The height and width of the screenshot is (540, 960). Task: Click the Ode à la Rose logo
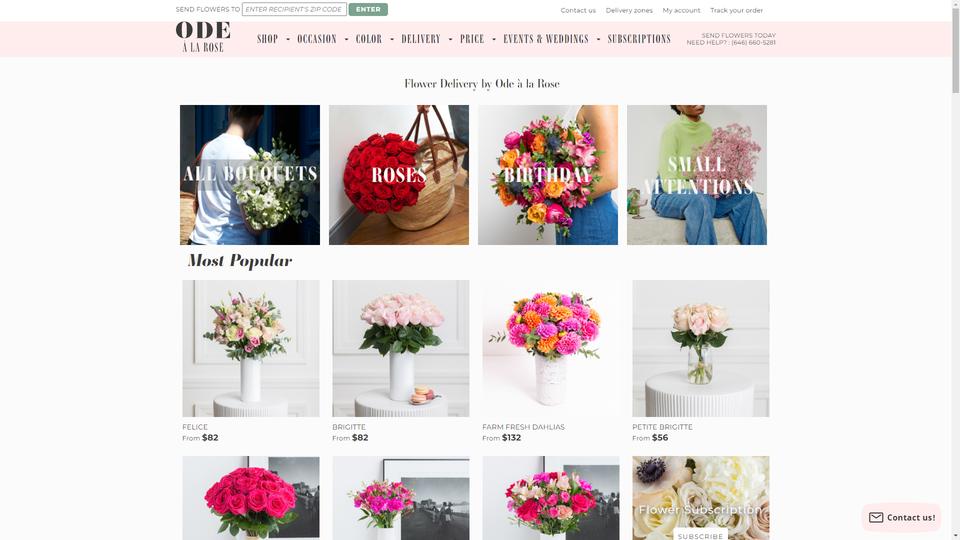click(203, 37)
